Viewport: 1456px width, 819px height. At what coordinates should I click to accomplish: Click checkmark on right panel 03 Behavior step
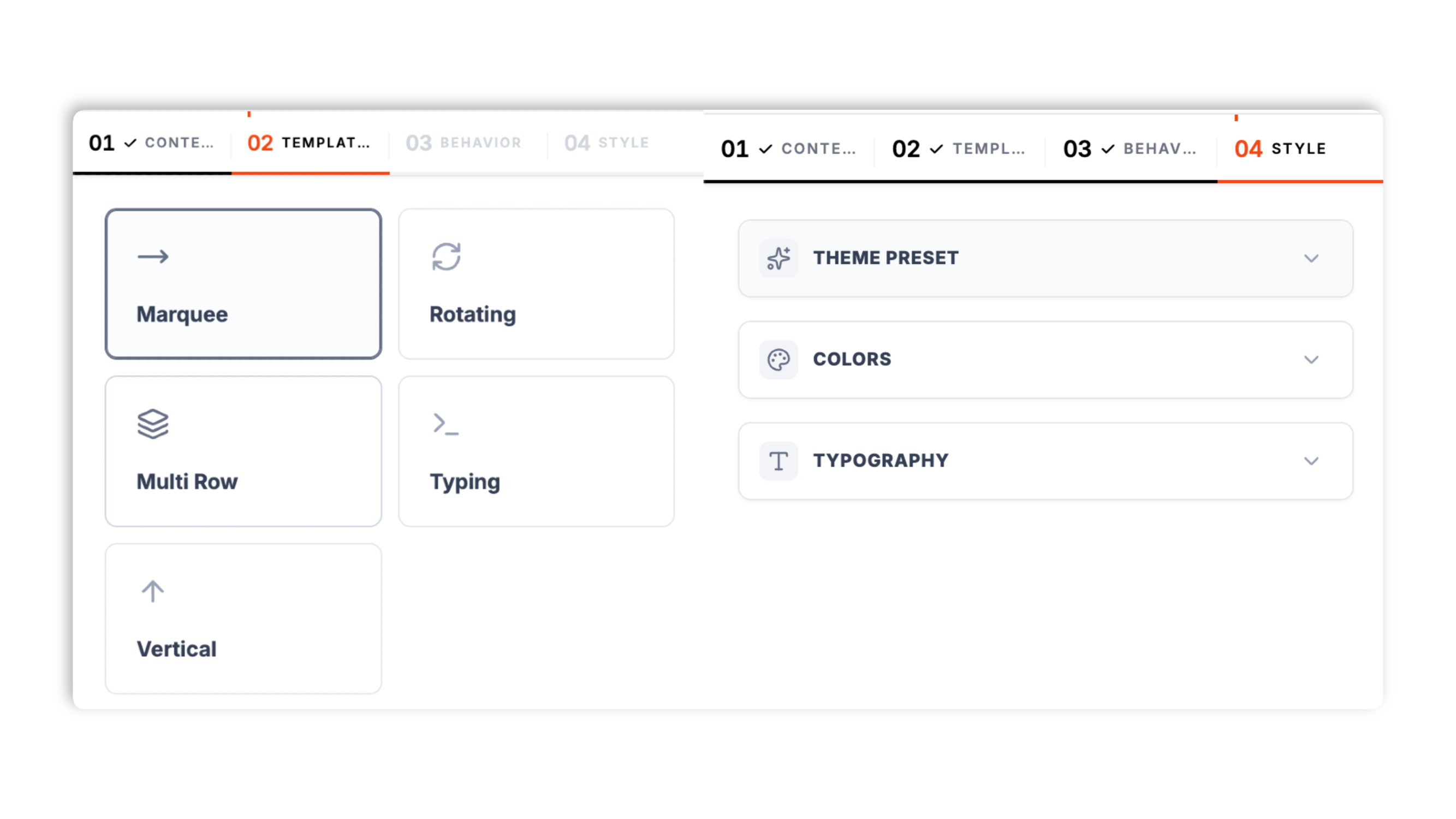tap(1108, 149)
